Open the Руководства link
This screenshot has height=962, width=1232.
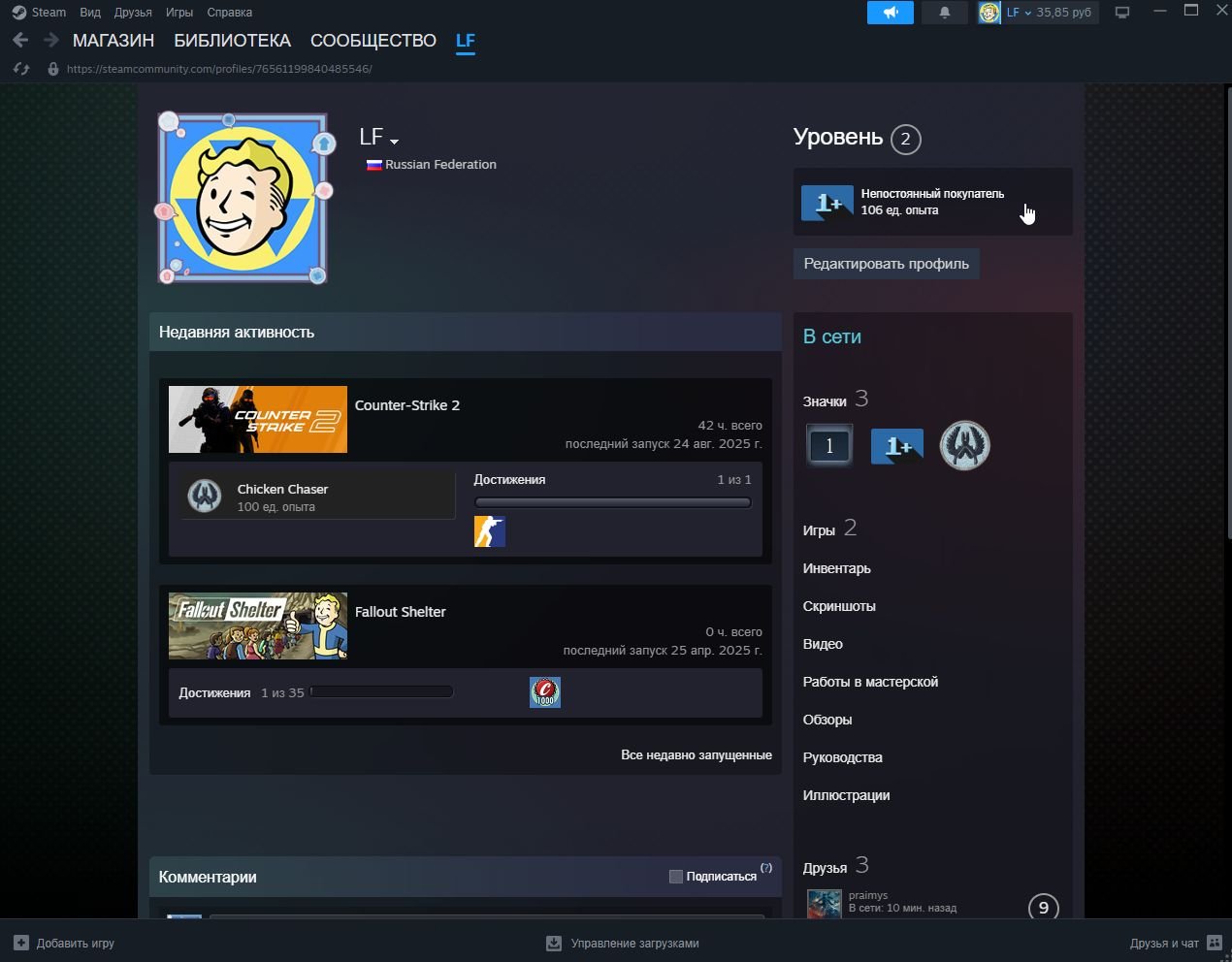843,757
